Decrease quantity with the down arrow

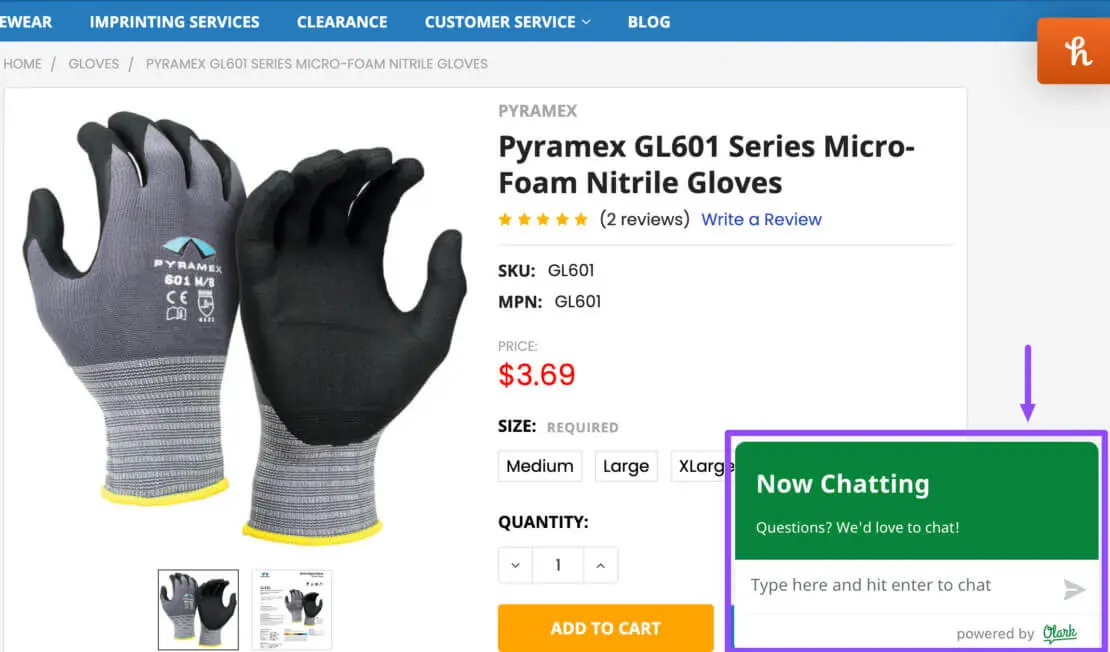(x=515, y=565)
